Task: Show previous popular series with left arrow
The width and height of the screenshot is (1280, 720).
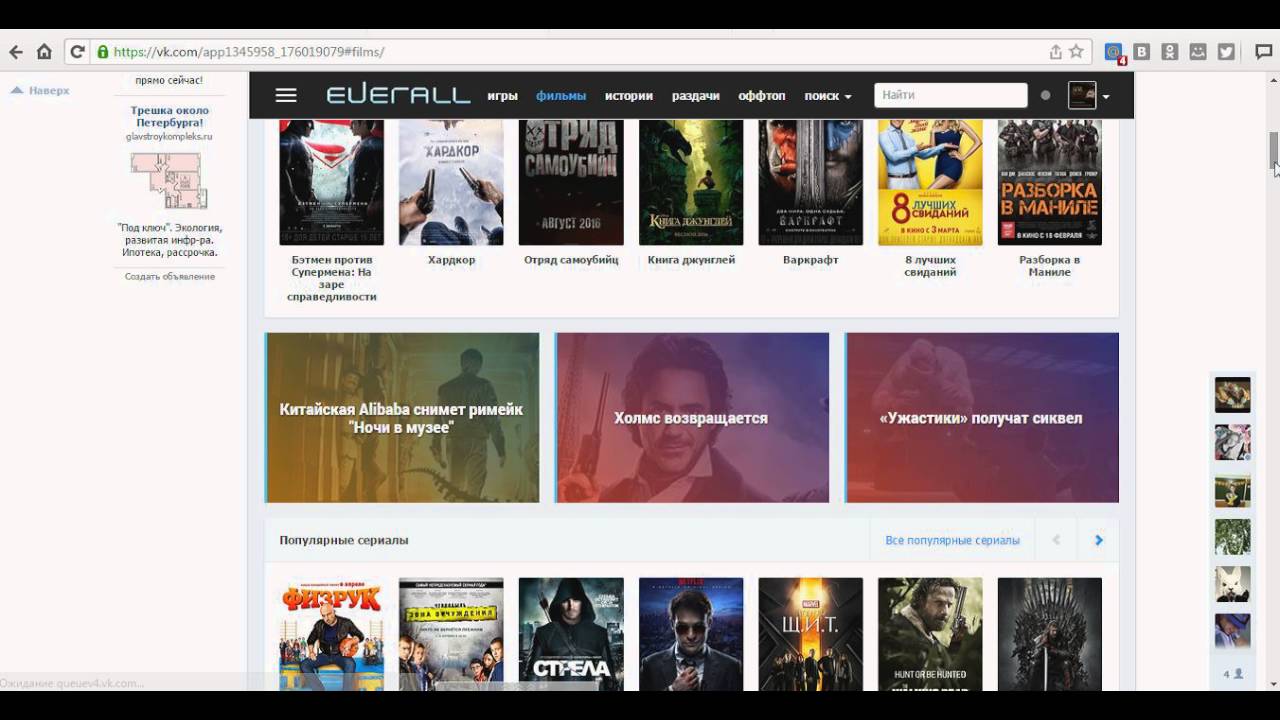Action: [1056, 540]
